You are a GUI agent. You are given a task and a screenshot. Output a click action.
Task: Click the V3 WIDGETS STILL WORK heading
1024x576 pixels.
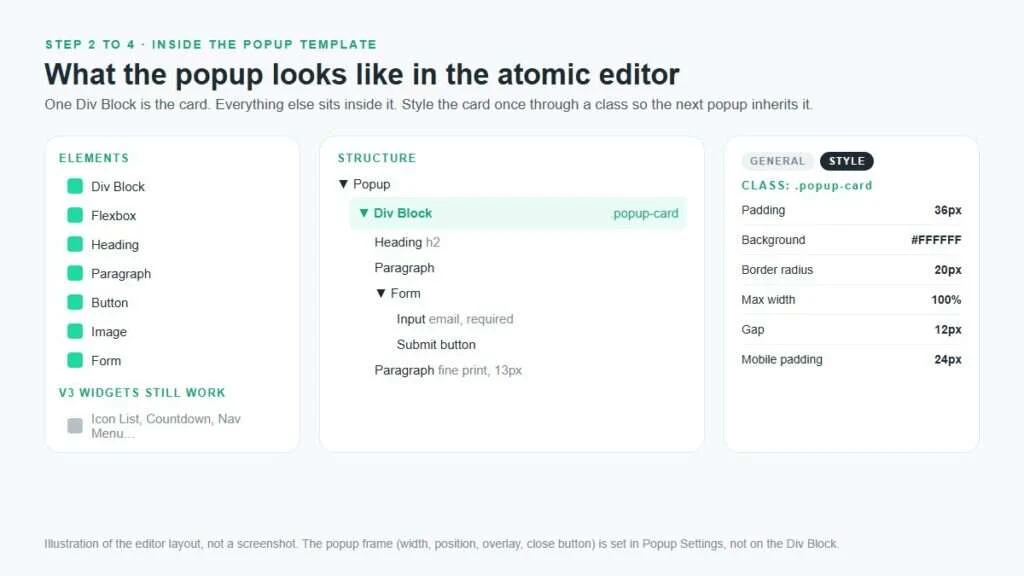pyautogui.click(x=142, y=392)
